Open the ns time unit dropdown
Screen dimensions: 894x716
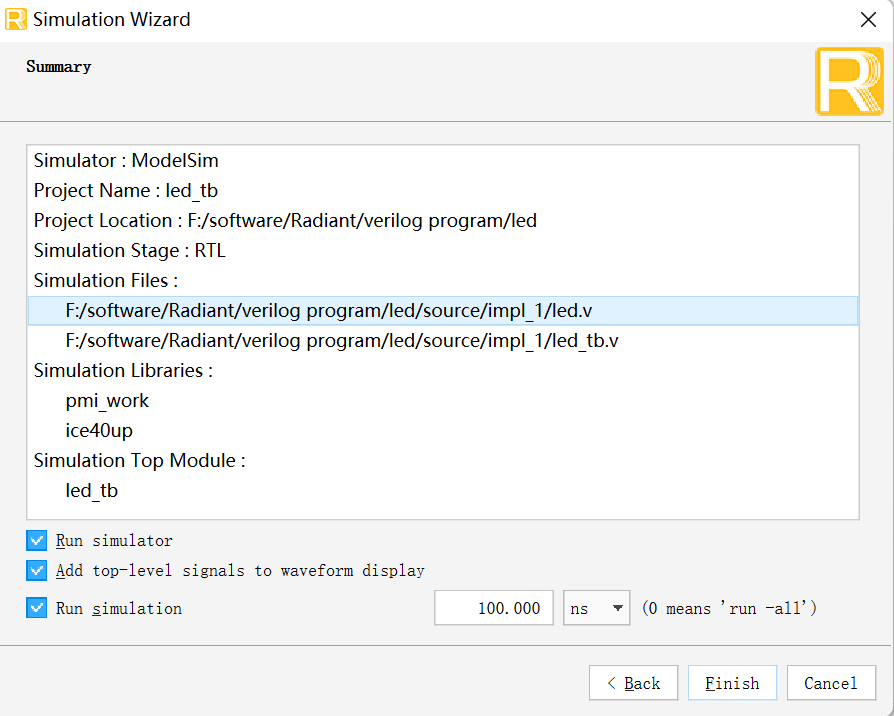[x=596, y=608]
